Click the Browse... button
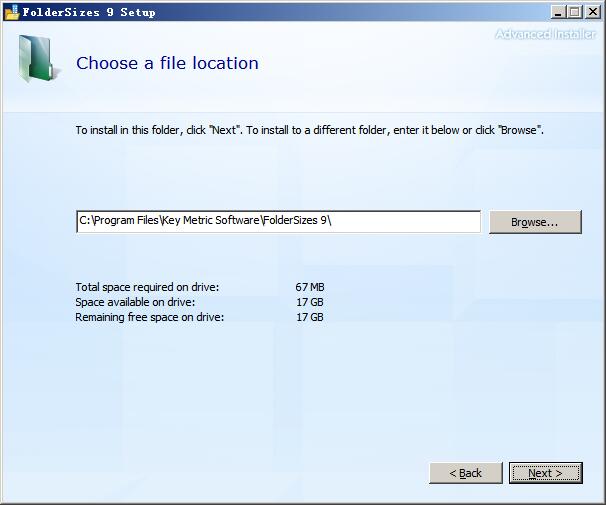The image size is (606, 505). click(535, 222)
